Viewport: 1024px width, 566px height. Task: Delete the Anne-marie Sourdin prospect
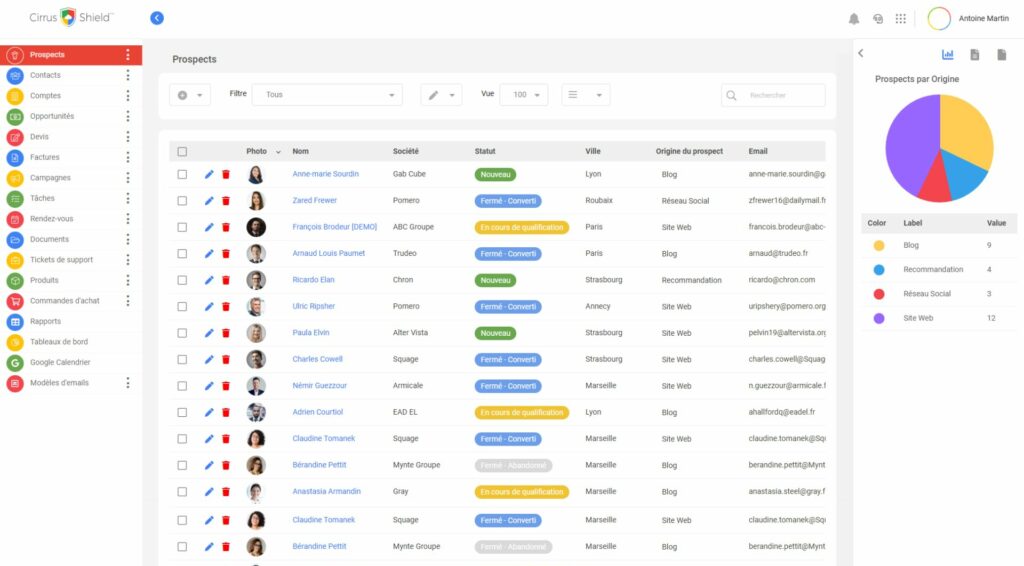pos(226,174)
